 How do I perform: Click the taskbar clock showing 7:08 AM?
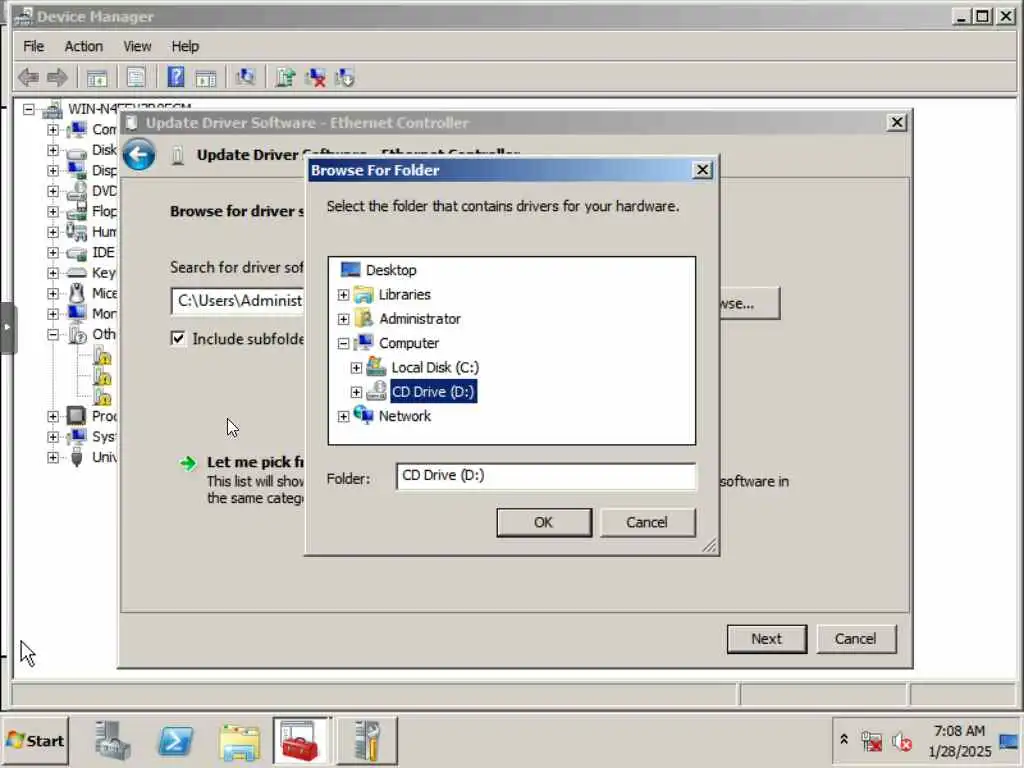pos(959,741)
